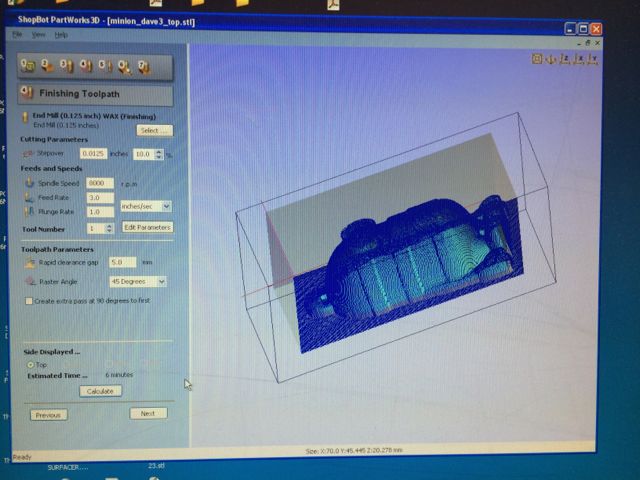This screenshot has height=480, width=640.
Task: Click the 'Toolpath Parameters' heading
Action: tap(57, 249)
